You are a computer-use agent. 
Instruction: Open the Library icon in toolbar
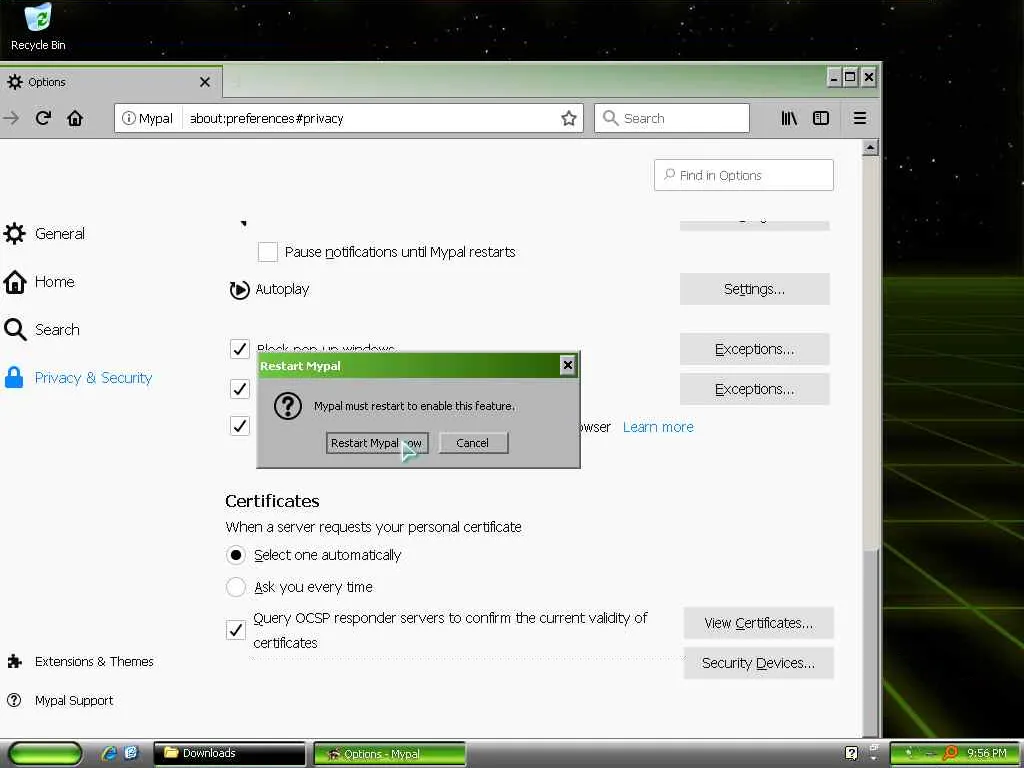pos(789,118)
